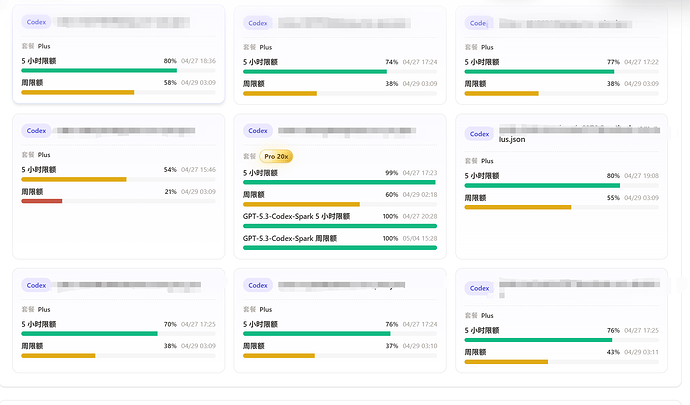
Task: Click Codex badge in card resetting 04/27 18:36
Action: (36, 22)
